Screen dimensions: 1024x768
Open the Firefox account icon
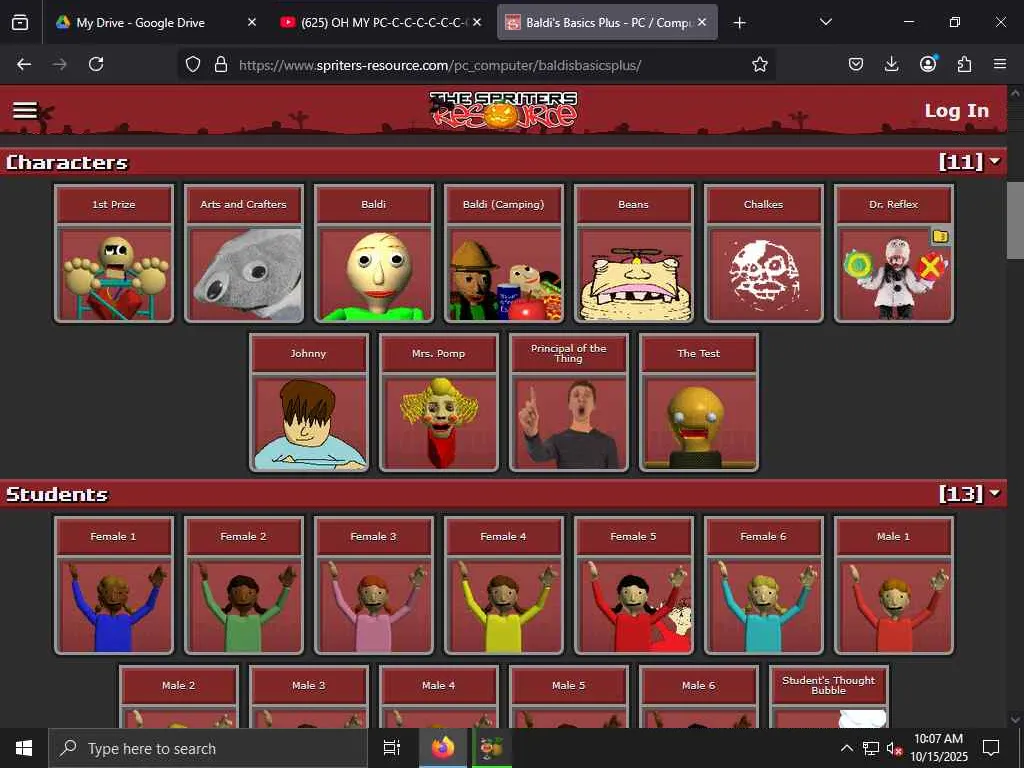pyautogui.click(x=928, y=63)
